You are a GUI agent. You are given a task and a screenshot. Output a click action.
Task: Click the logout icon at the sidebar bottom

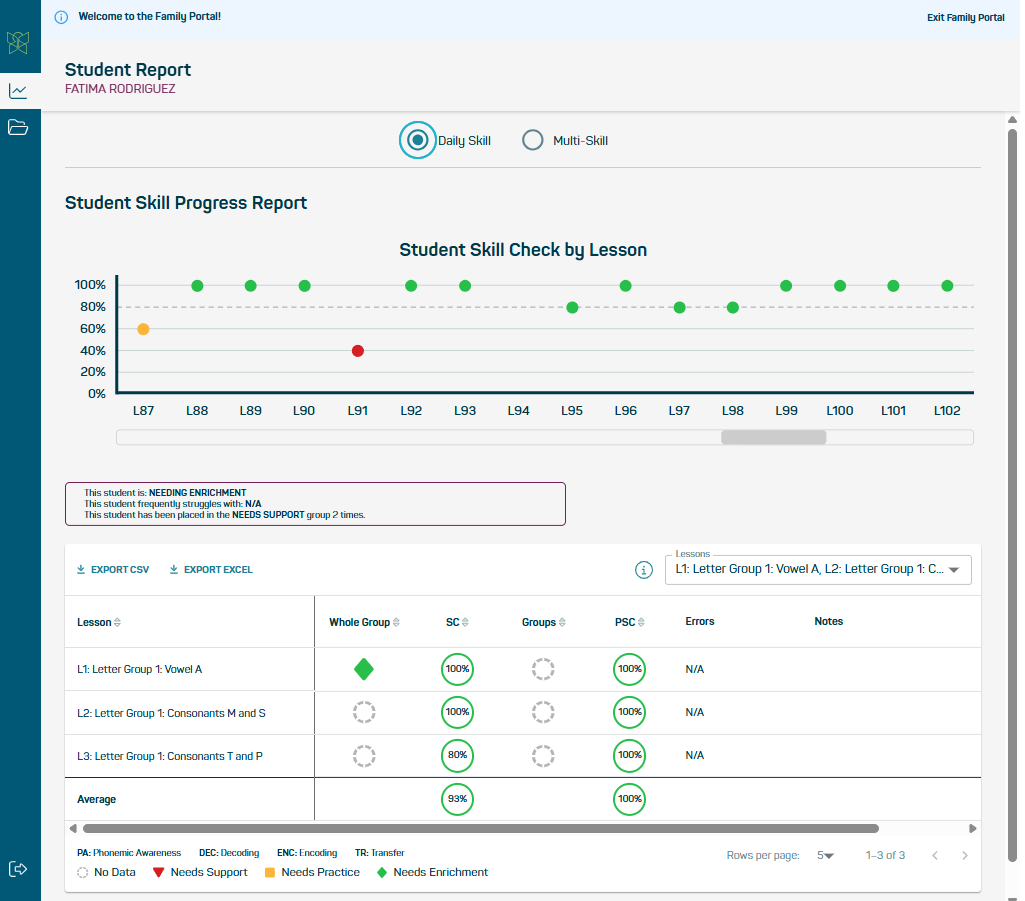[x=19, y=869]
